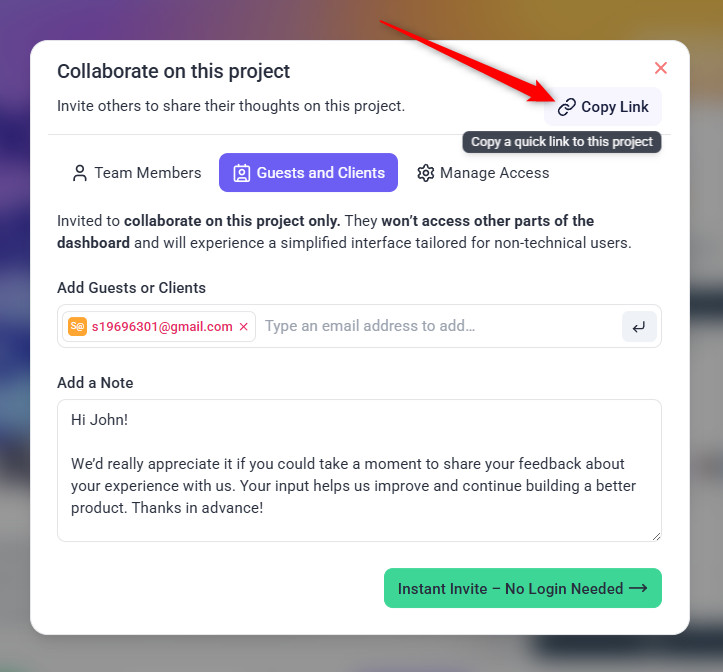Click into the Add a Note text area

[359, 470]
